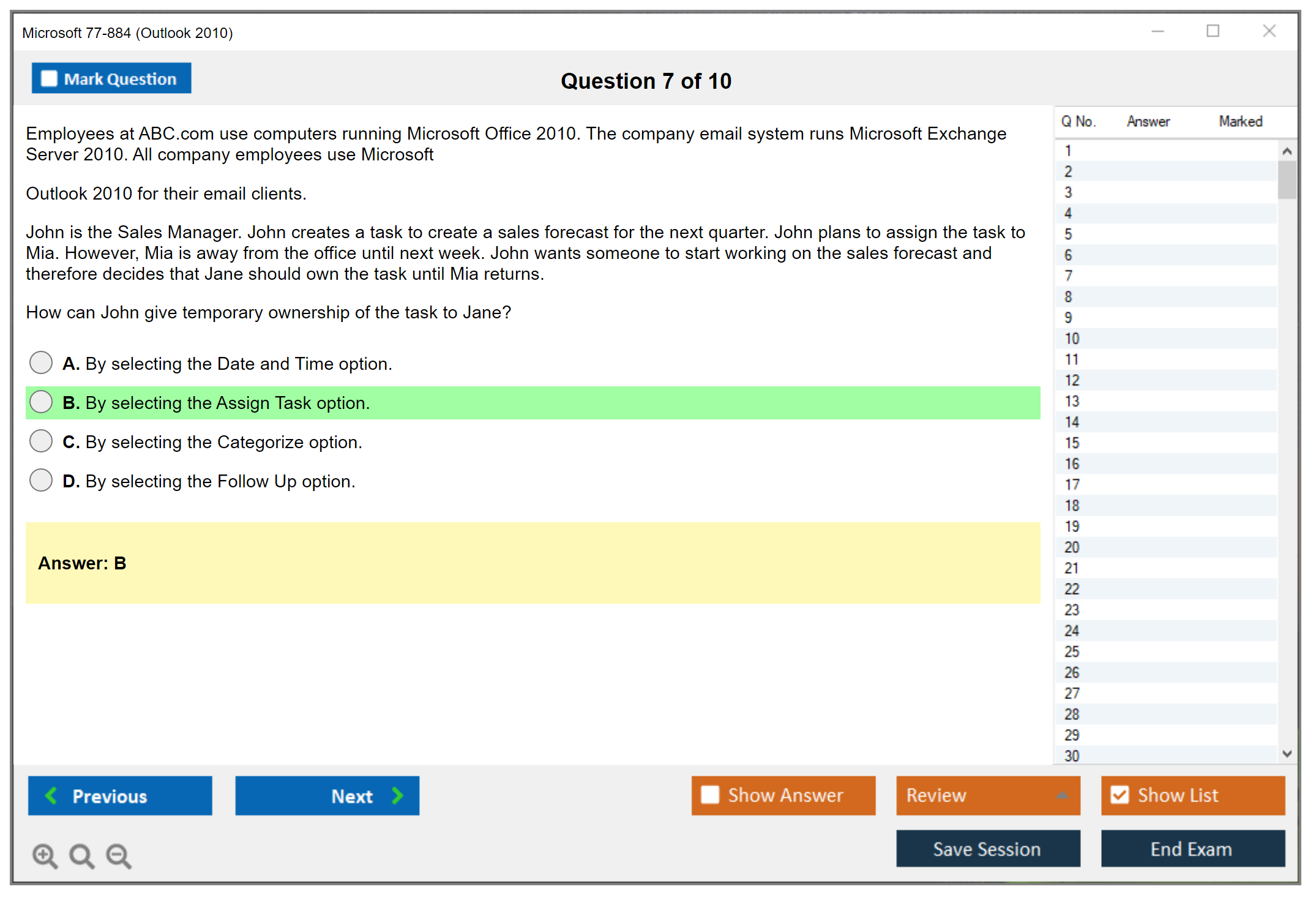Close the exam window
Image resolution: width=1316 pixels, height=900 pixels.
[1269, 31]
